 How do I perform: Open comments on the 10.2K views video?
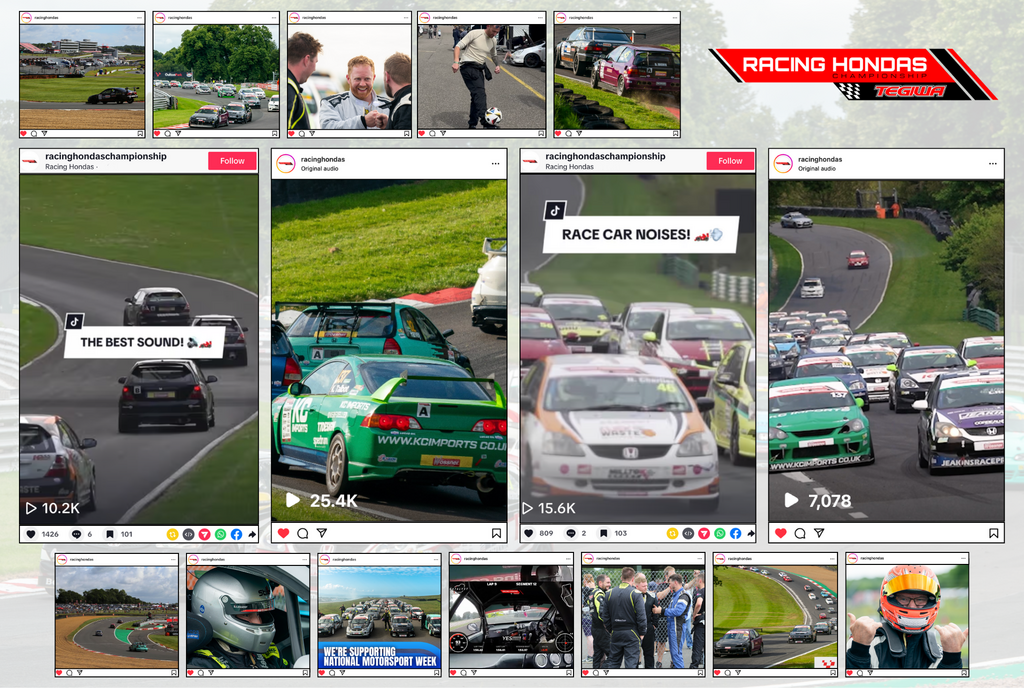tap(76, 534)
